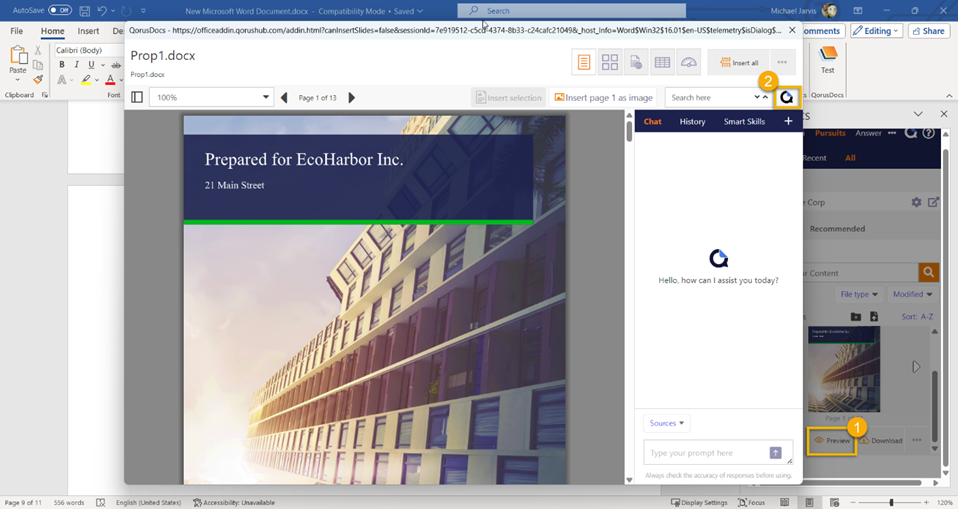Toggle bold formatting in ribbon
The height and width of the screenshot is (509, 958).
click(x=61, y=65)
